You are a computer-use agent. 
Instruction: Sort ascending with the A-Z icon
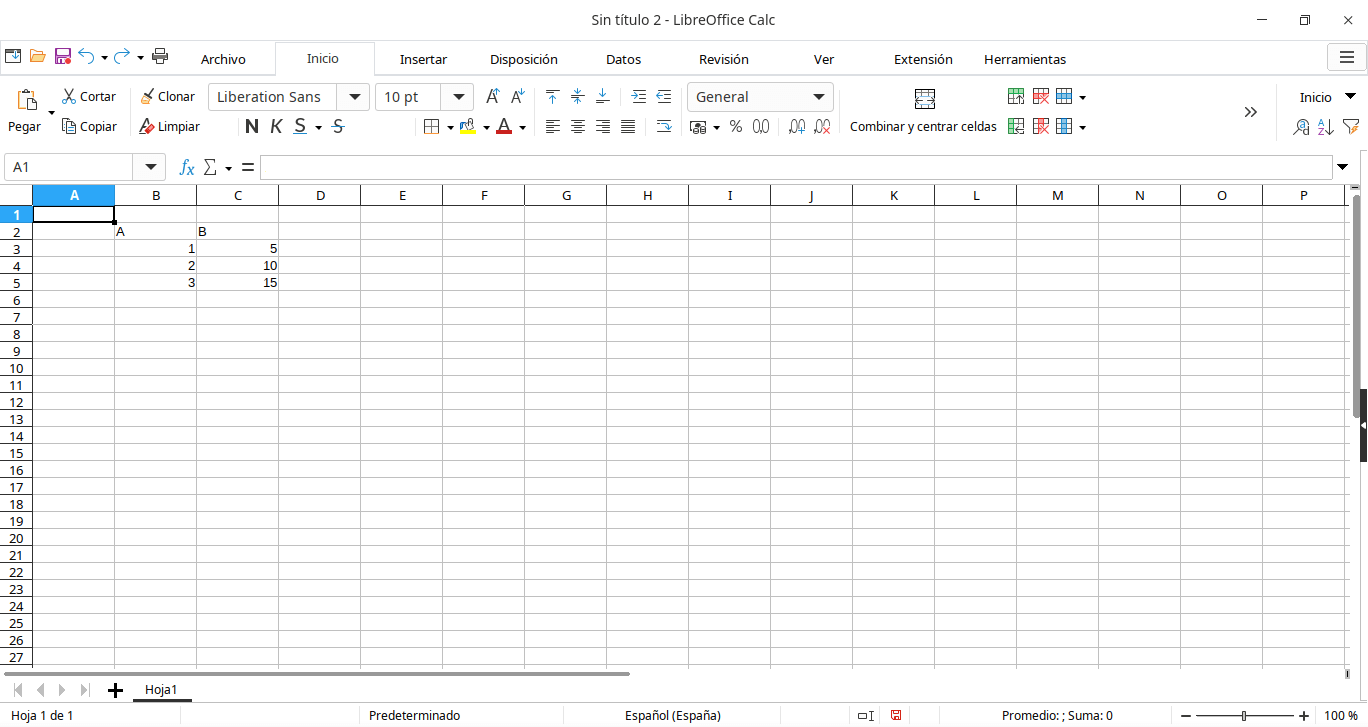[x=1326, y=127]
